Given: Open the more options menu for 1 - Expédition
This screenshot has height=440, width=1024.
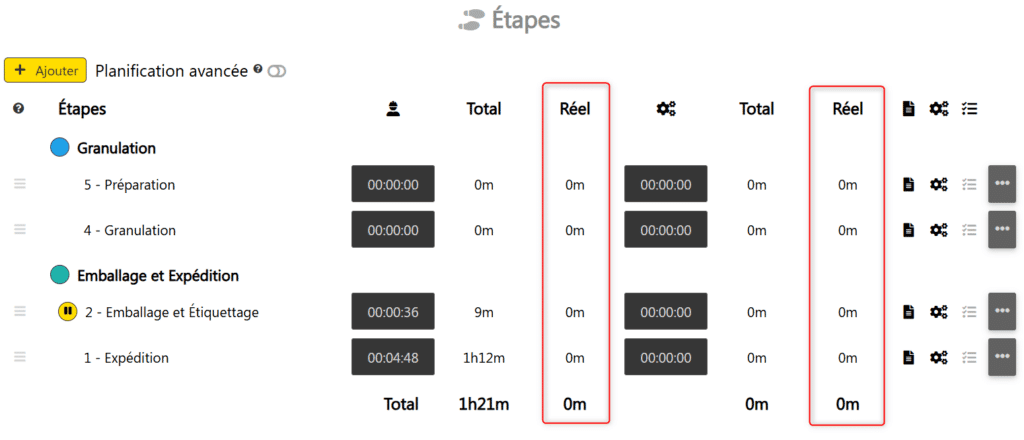Looking at the screenshot, I should (1002, 357).
